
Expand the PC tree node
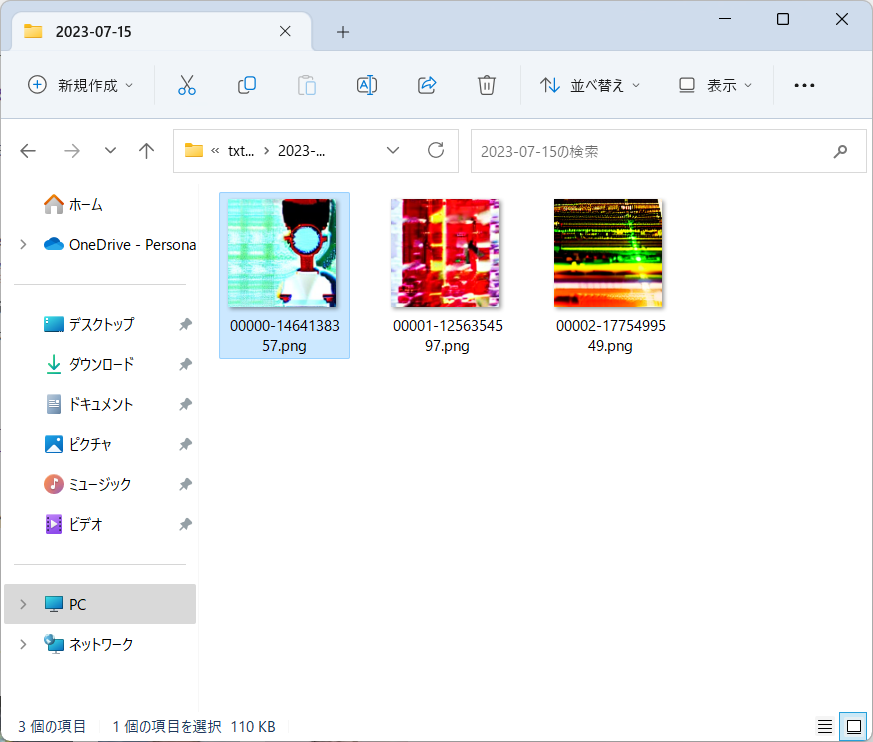(23, 604)
